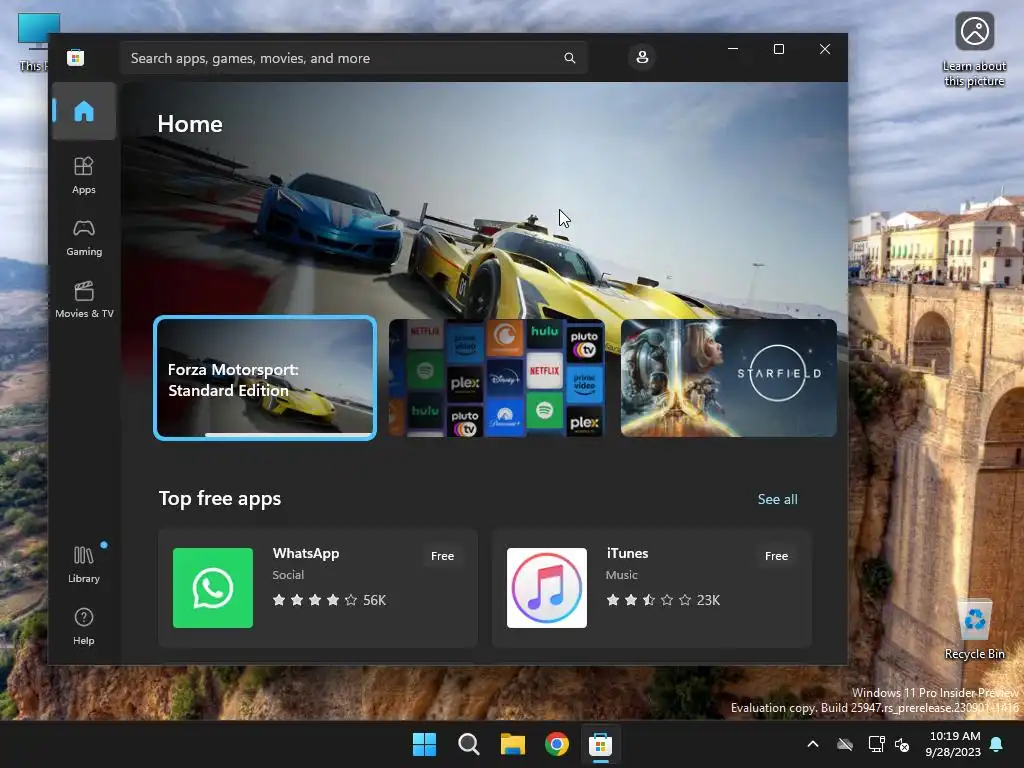Viewport: 1024px width, 768px height.
Task: Open the iTunes app icon
Action: (x=547, y=588)
